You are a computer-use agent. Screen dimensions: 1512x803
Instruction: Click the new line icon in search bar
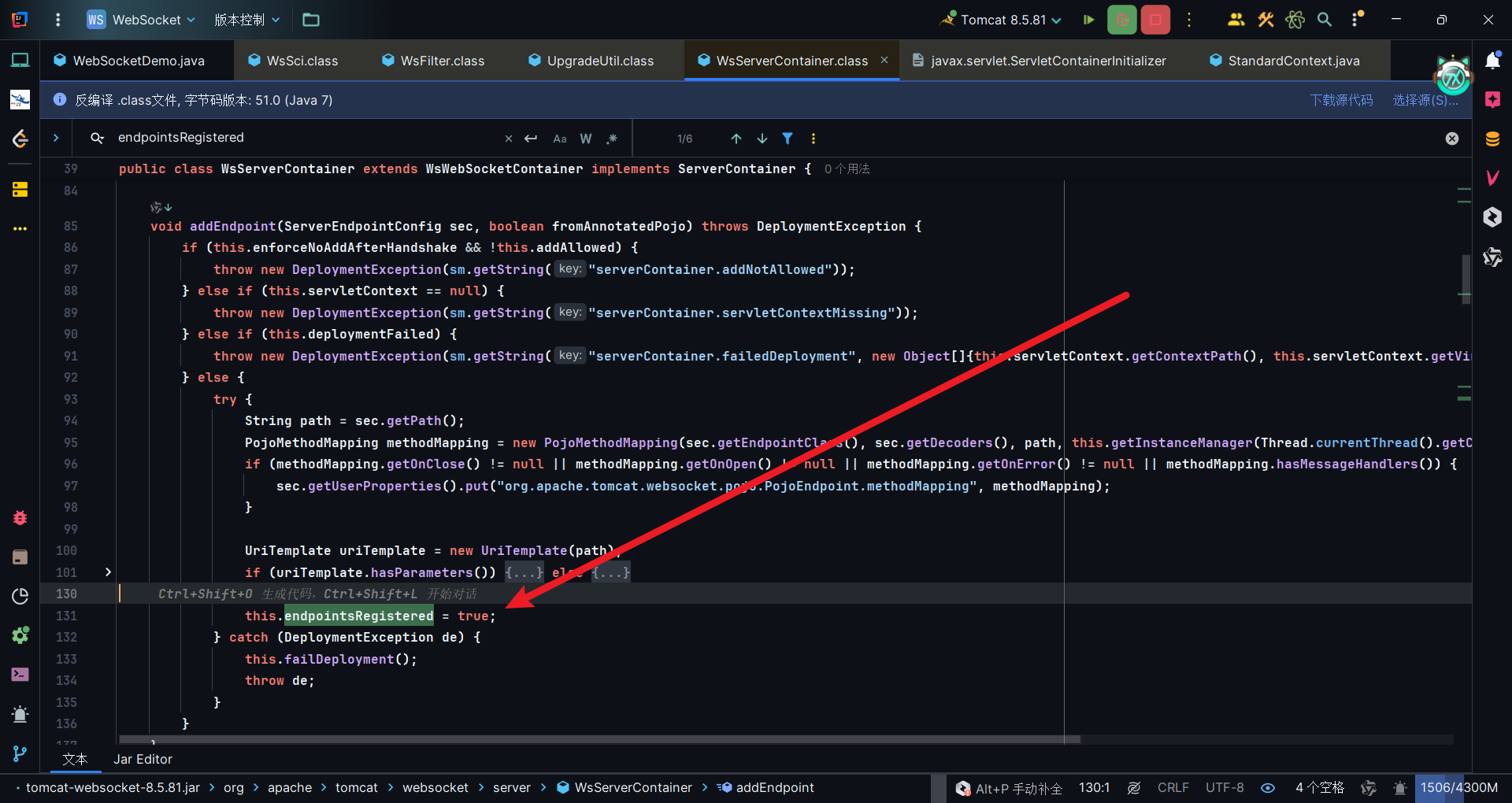click(x=531, y=139)
